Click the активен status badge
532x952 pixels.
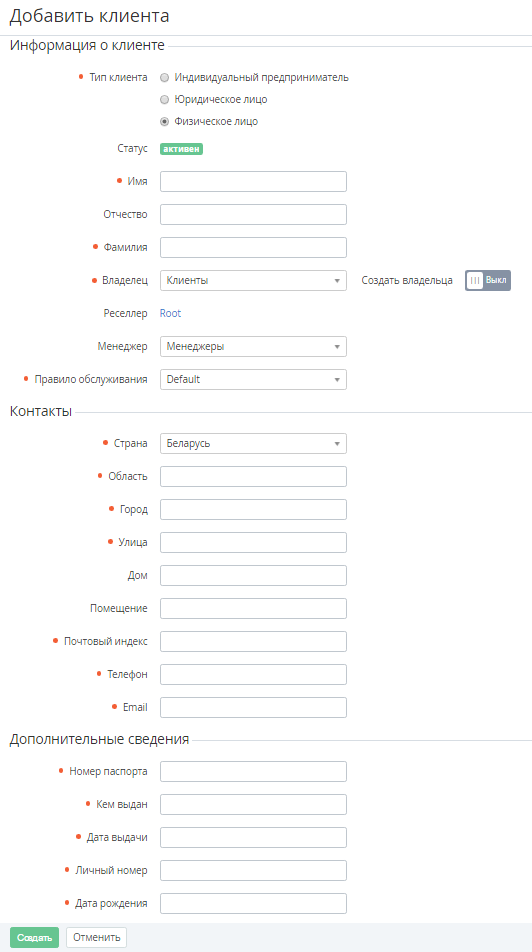[181, 149]
